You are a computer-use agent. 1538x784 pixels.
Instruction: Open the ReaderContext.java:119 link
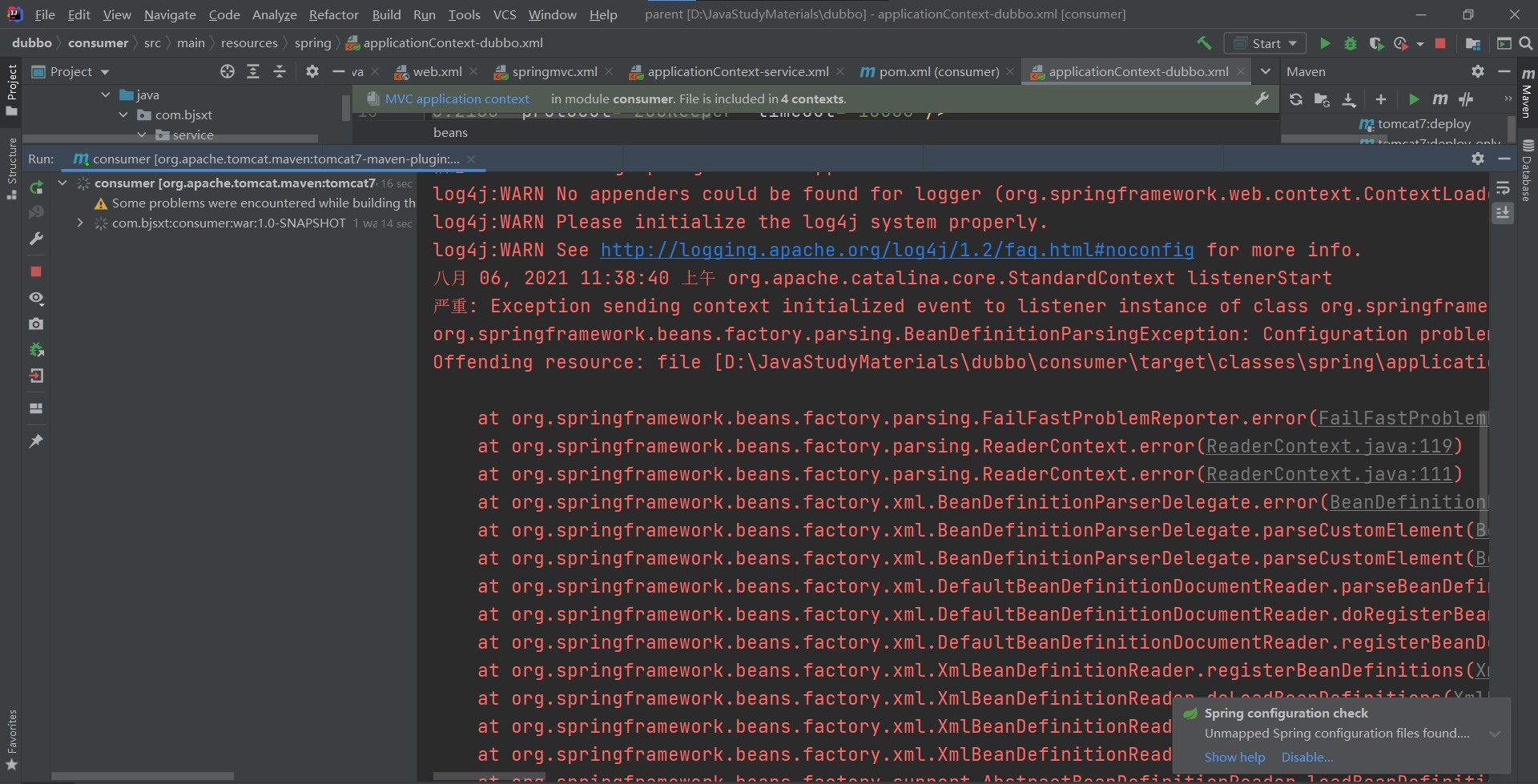coord(1329,446)
